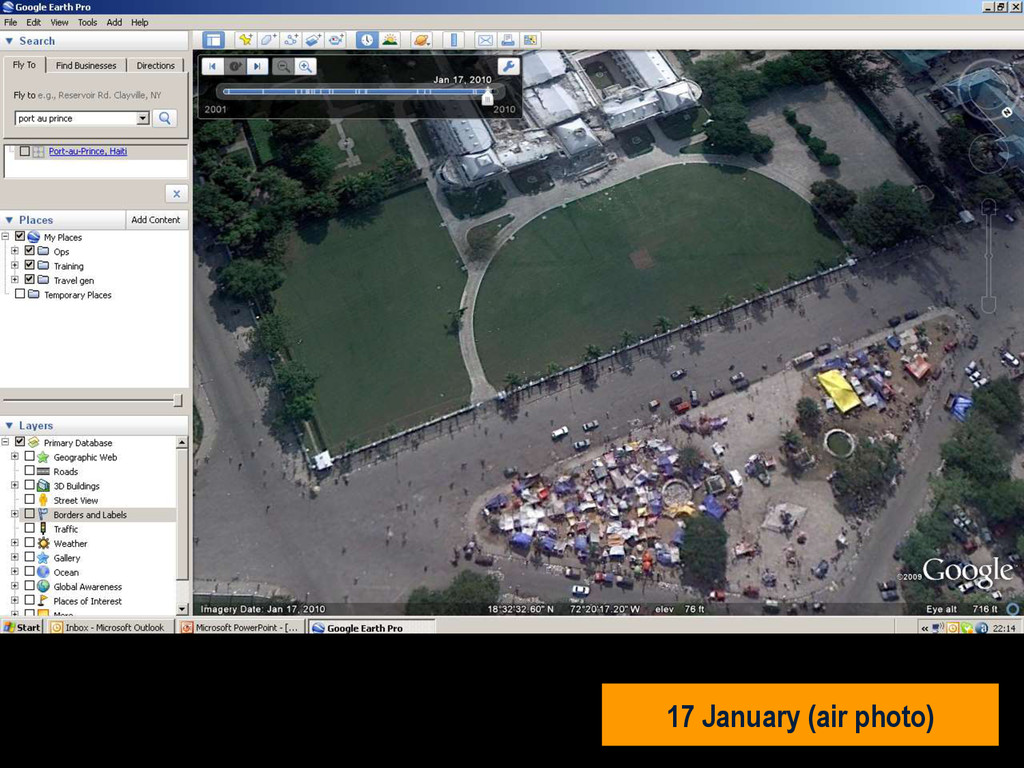This screenshot has width=1024, height=768.
Task: Click the Gallery layer star icon
Action: coord(43,558)
